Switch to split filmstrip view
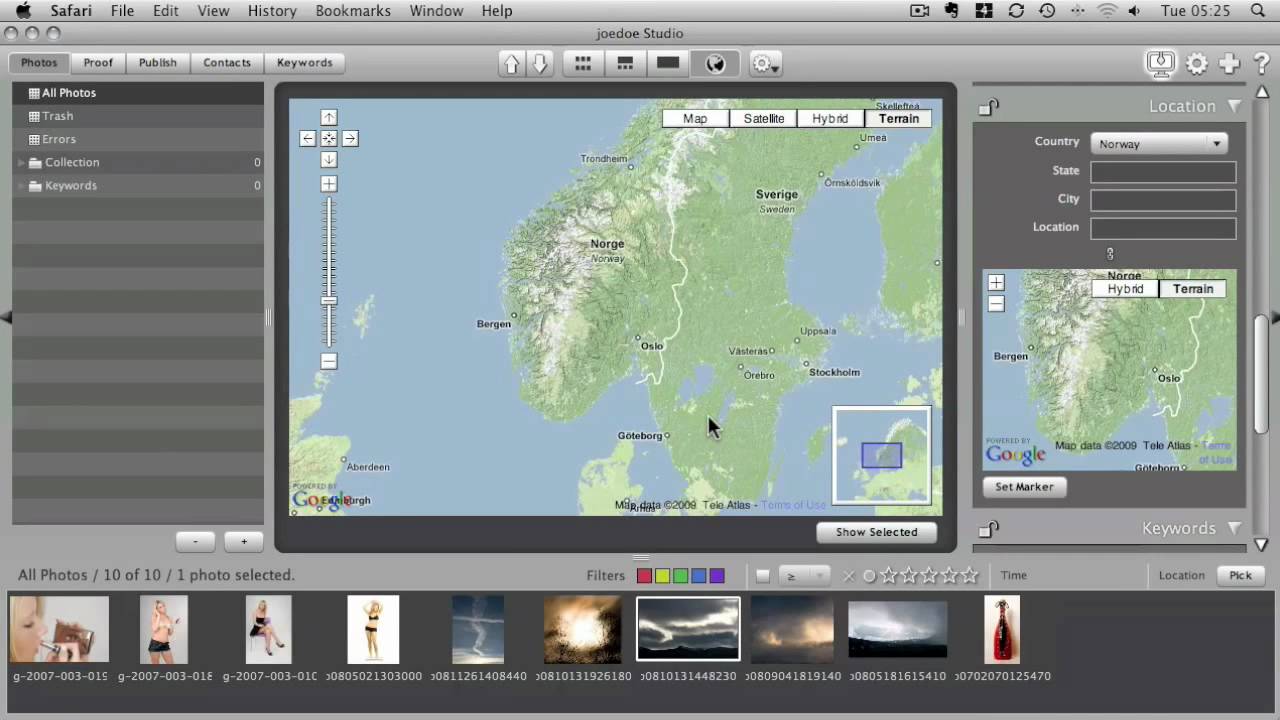This screenshot has width=1280, height=720. [x=625, y=64]
